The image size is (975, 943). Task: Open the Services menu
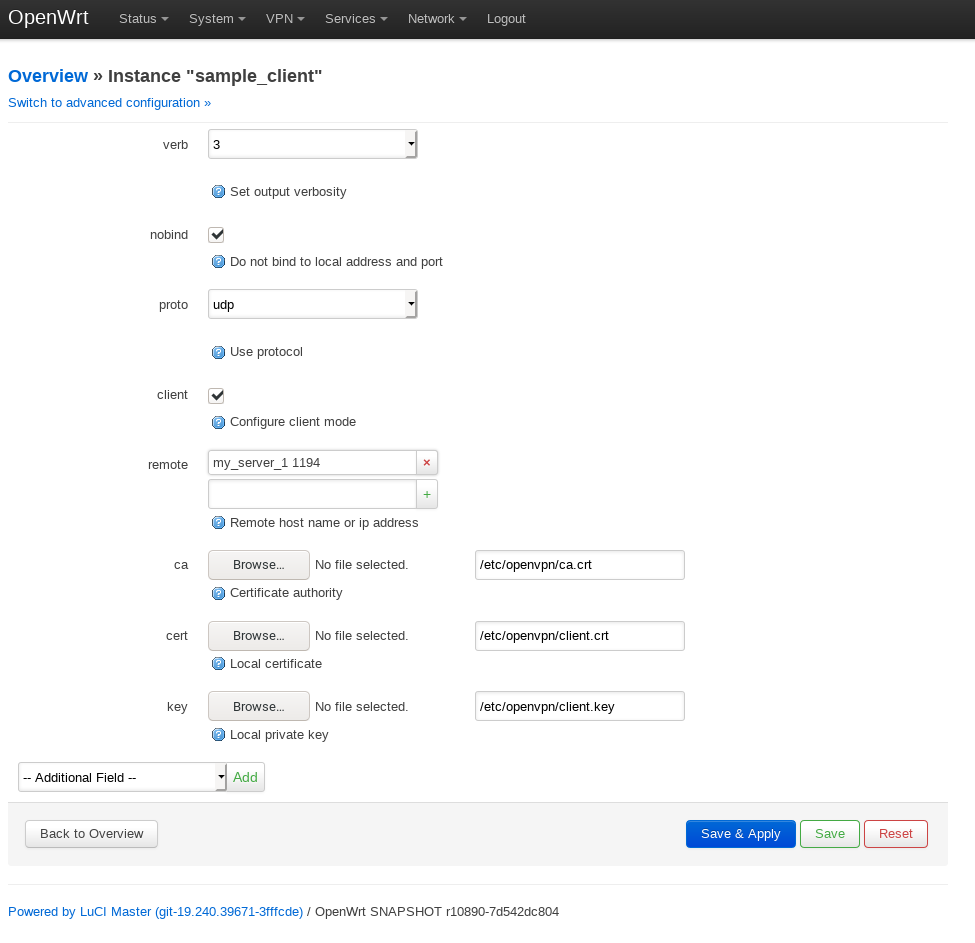(356, 19)
